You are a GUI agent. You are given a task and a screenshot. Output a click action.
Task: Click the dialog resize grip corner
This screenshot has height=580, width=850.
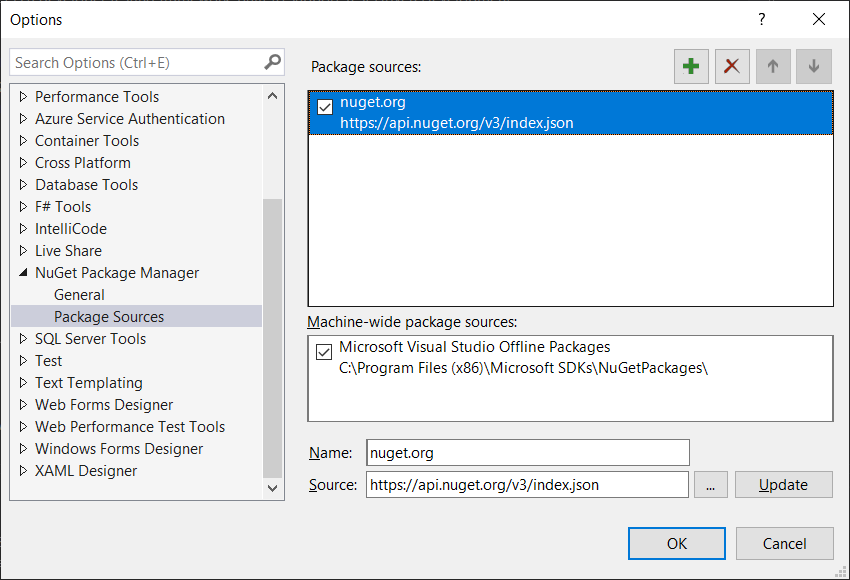[x=841, y=571]
